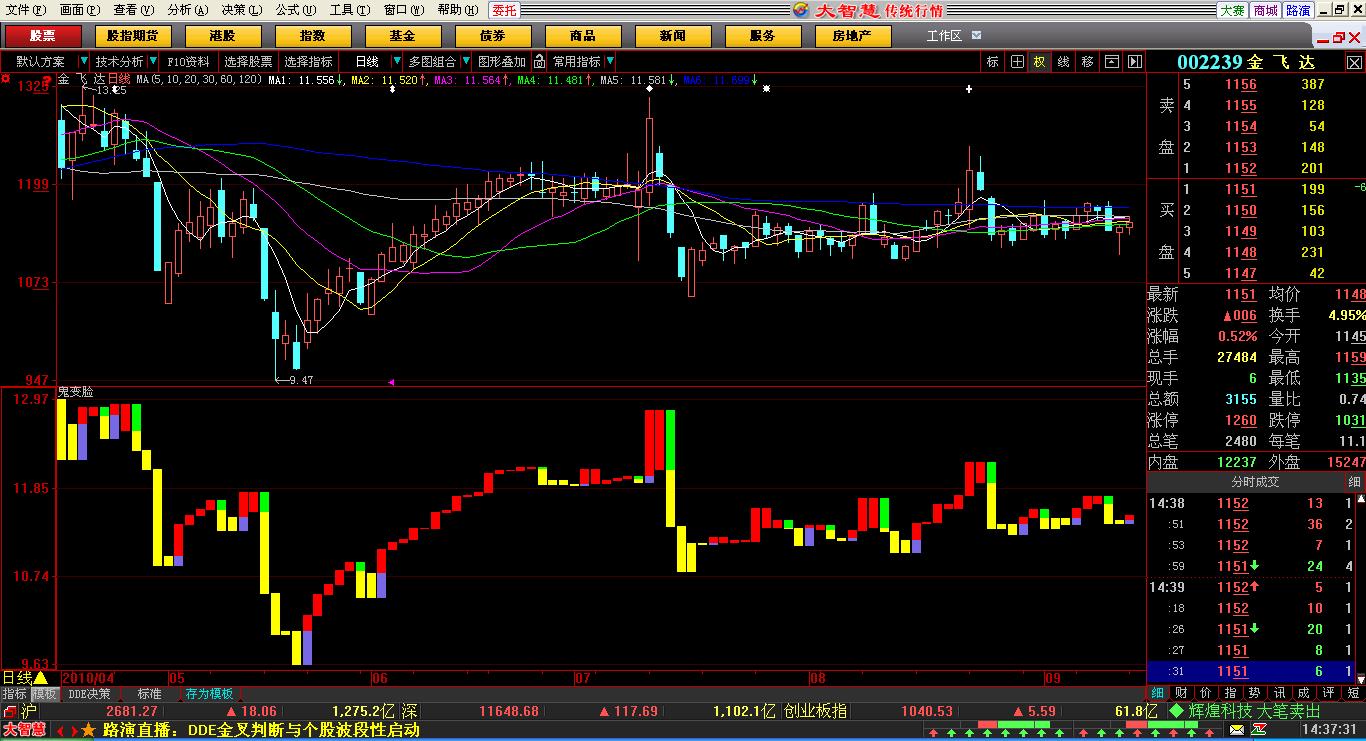Open the 窗口 menu
The image size is (1366, 741).
403,10
